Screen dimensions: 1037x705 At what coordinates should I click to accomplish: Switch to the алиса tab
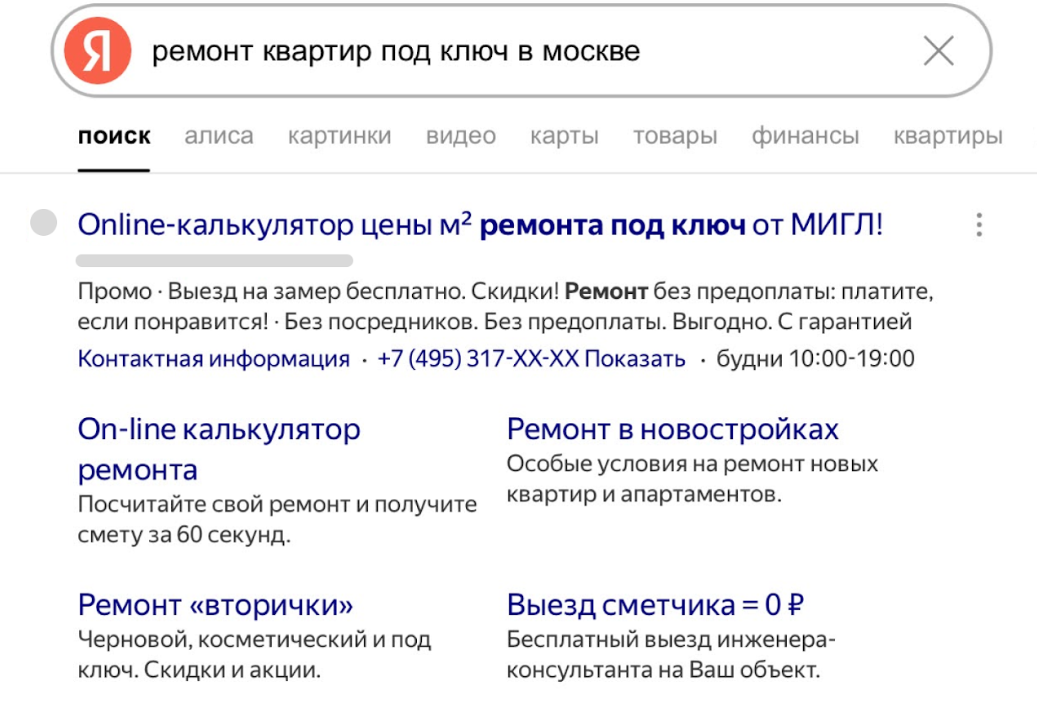pyautogui.click(x=219, y=136)
